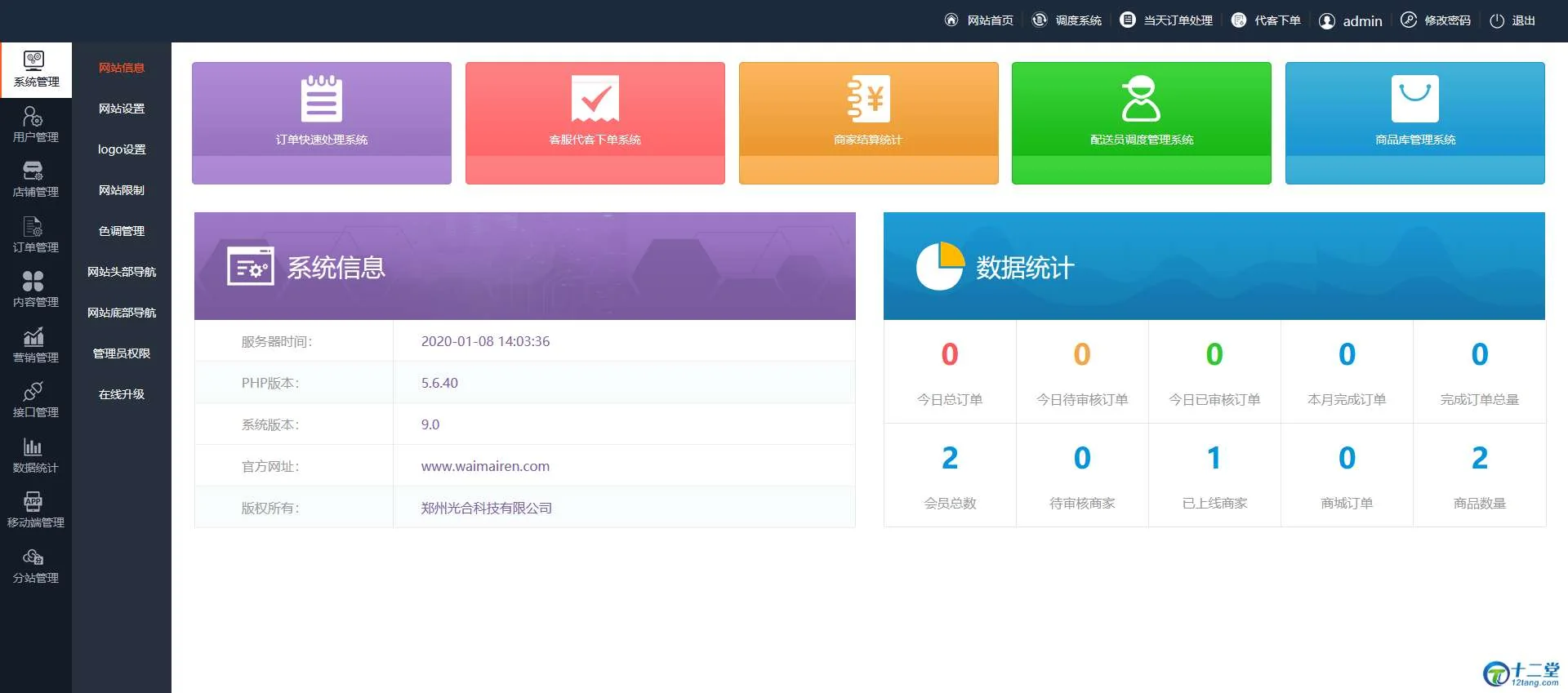The image size is (1568, 693).
Task: Click 在线升级 in the submenu
Action: [122, 394]
